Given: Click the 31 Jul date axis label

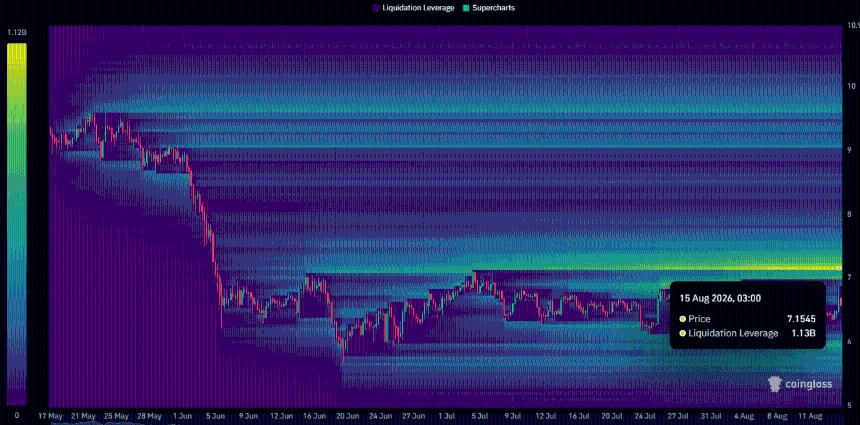Looking at the screenshot, I should (711, 417).
